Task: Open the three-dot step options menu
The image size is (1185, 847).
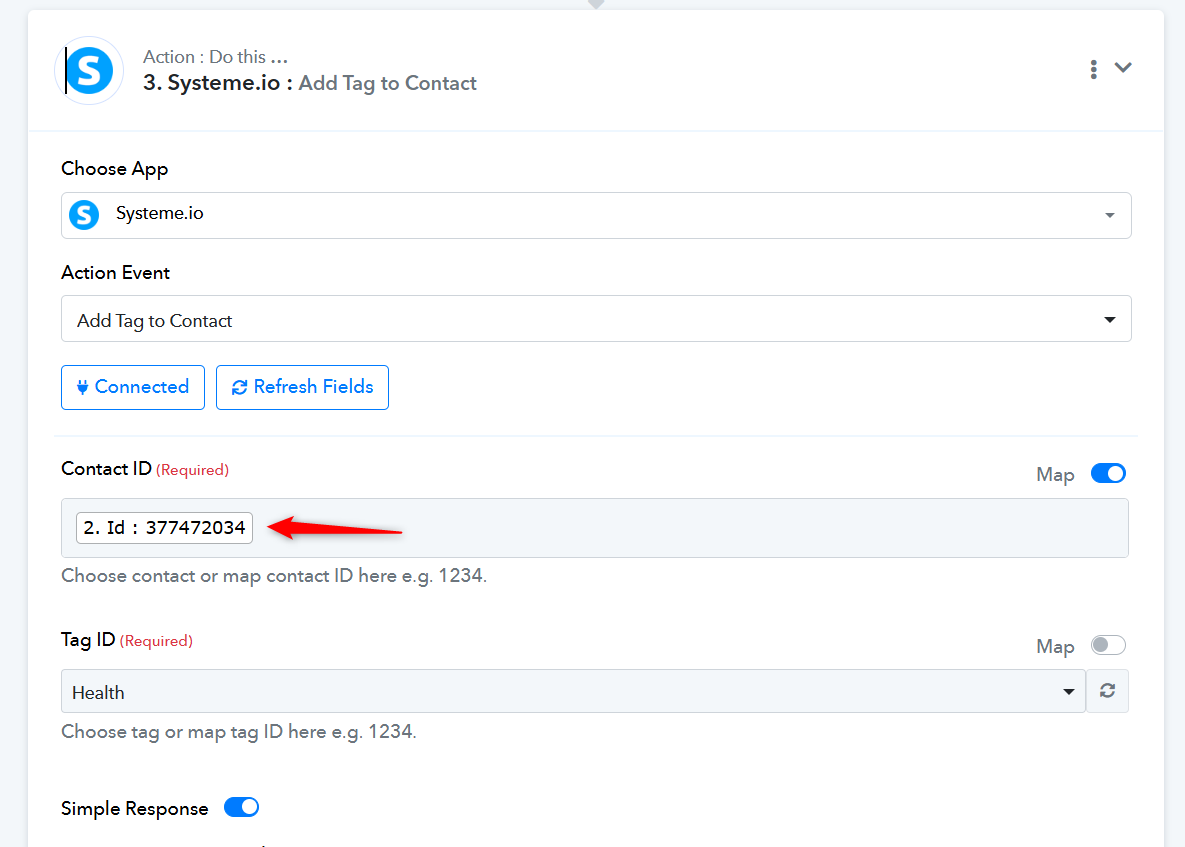Action: (1093, 69)
